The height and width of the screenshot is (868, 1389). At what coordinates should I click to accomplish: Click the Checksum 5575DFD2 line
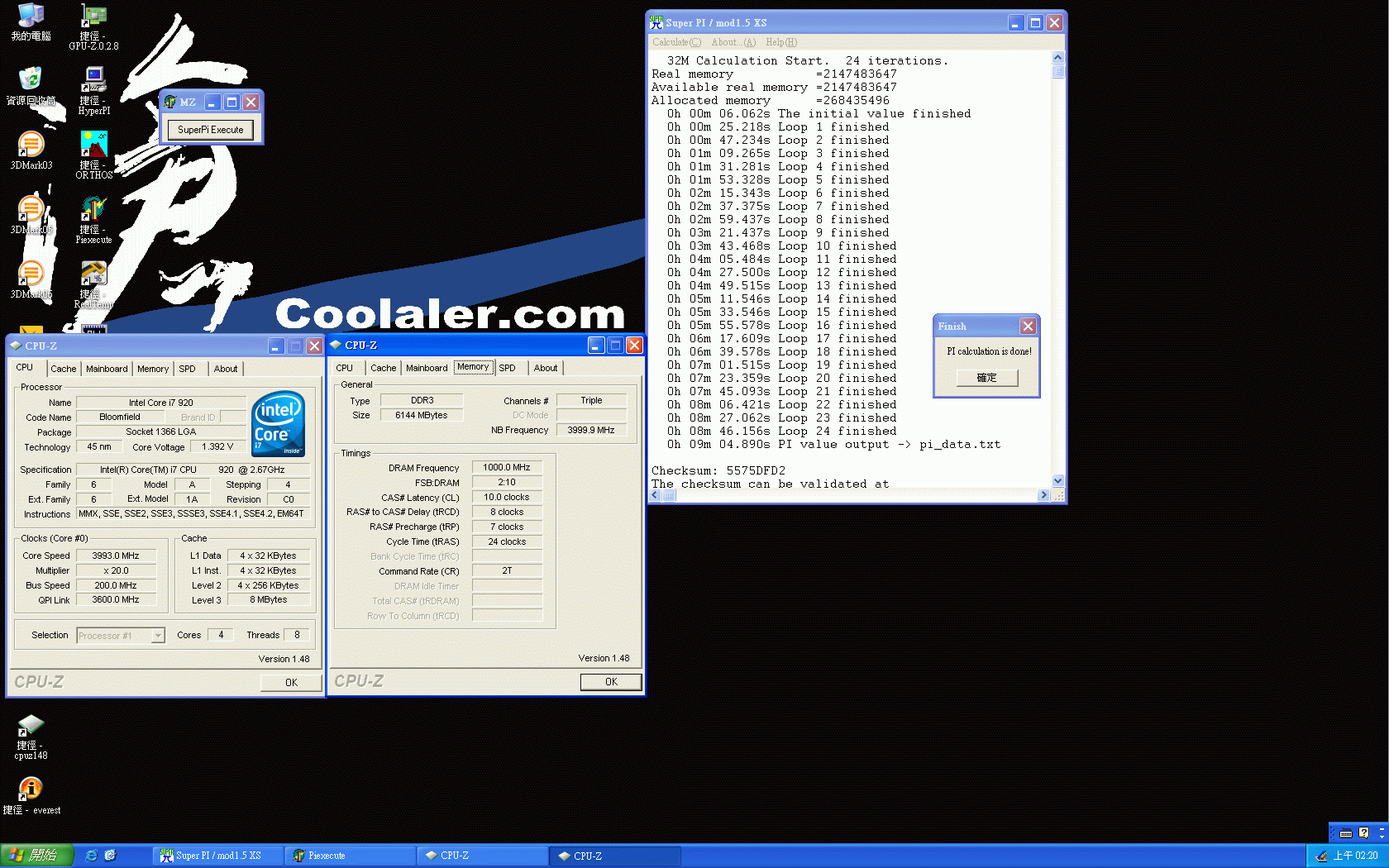pyautogui.click(x=718, y=470)
